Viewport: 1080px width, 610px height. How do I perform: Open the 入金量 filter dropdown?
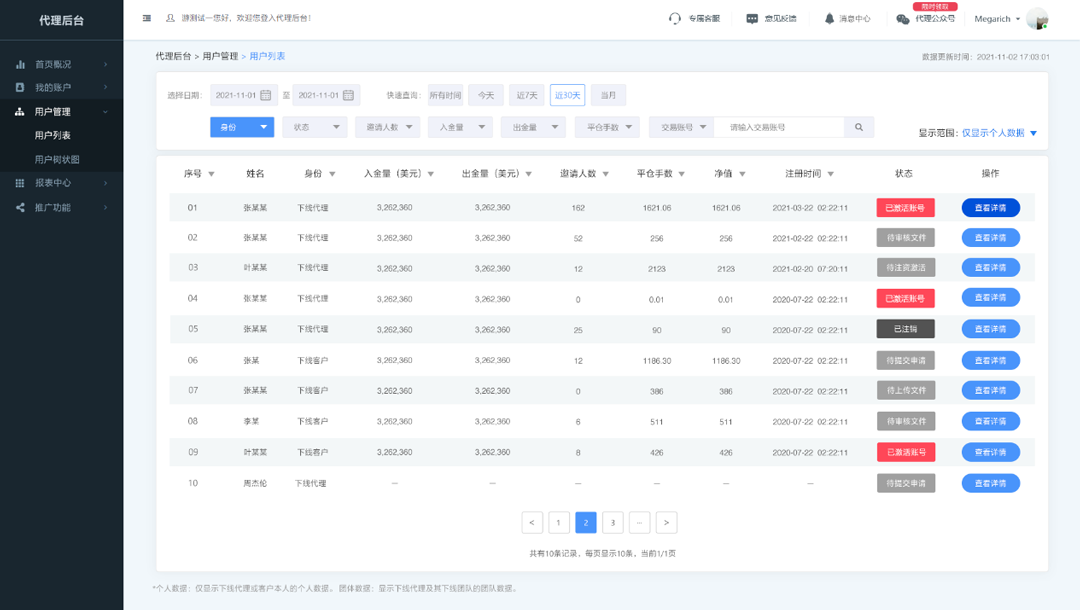coord(461,127)
